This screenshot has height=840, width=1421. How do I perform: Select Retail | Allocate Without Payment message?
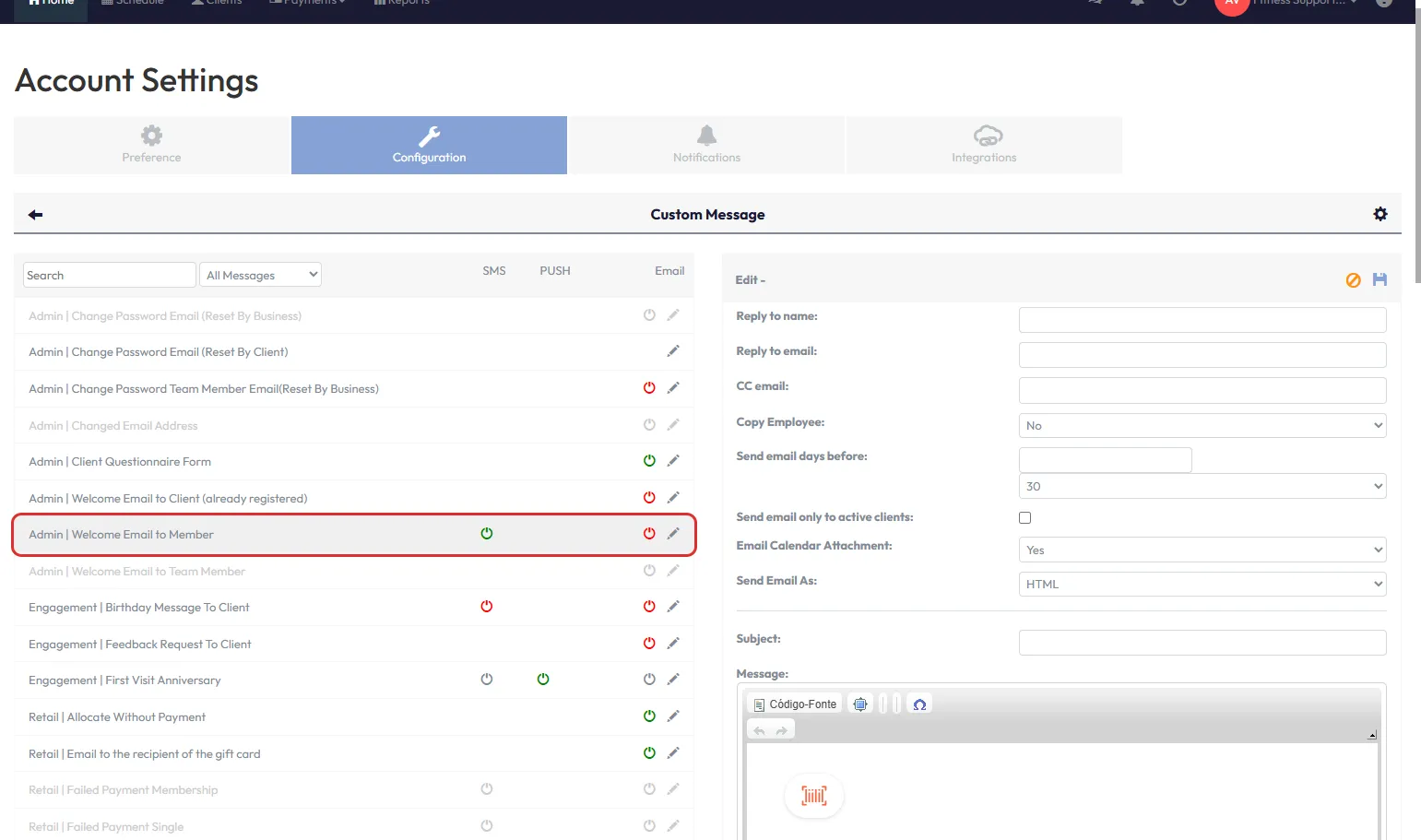[x=117, y=717]
